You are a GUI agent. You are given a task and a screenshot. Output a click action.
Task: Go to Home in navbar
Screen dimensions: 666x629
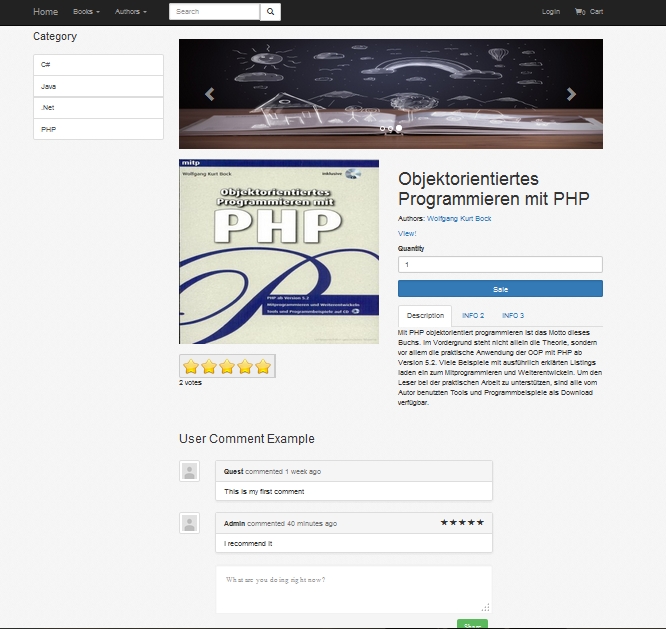[x=45, y=11]
